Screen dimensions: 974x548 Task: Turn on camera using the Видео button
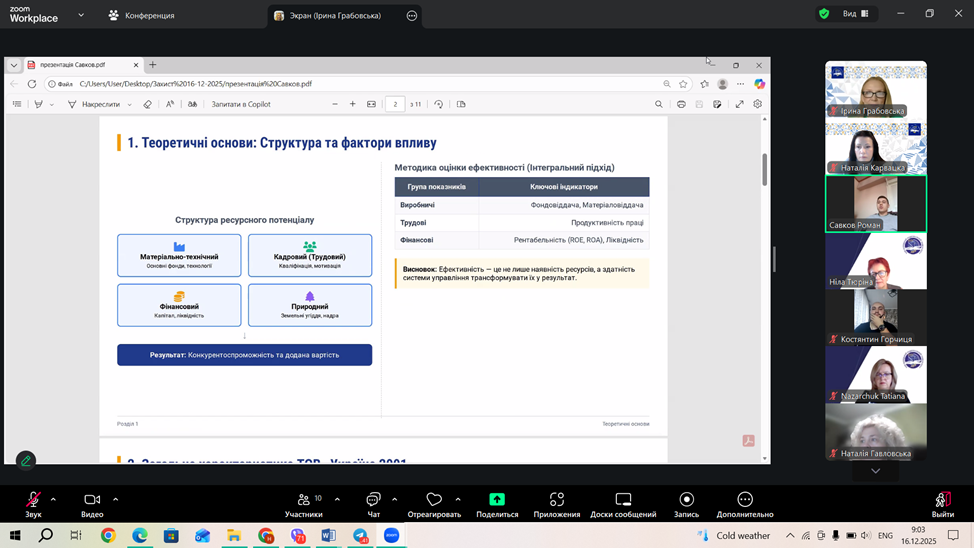(92, 500)
